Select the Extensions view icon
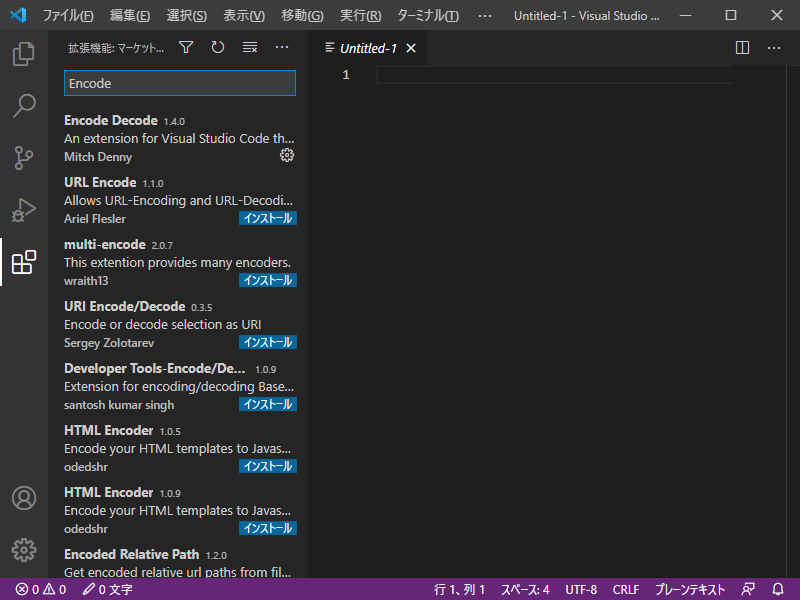The height and width of the screenshot is (600, 800). [x=23, y=262]
